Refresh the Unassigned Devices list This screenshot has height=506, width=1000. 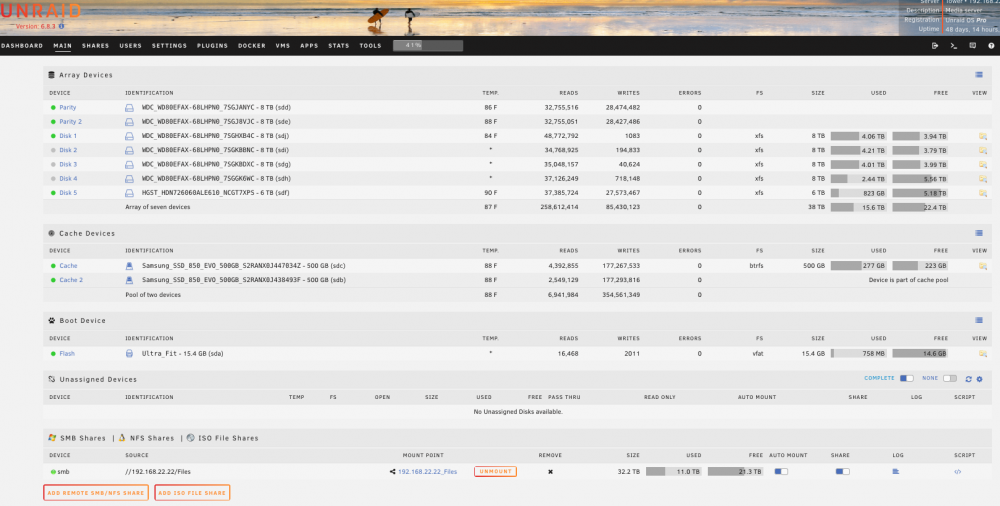[x=968, y=379]
